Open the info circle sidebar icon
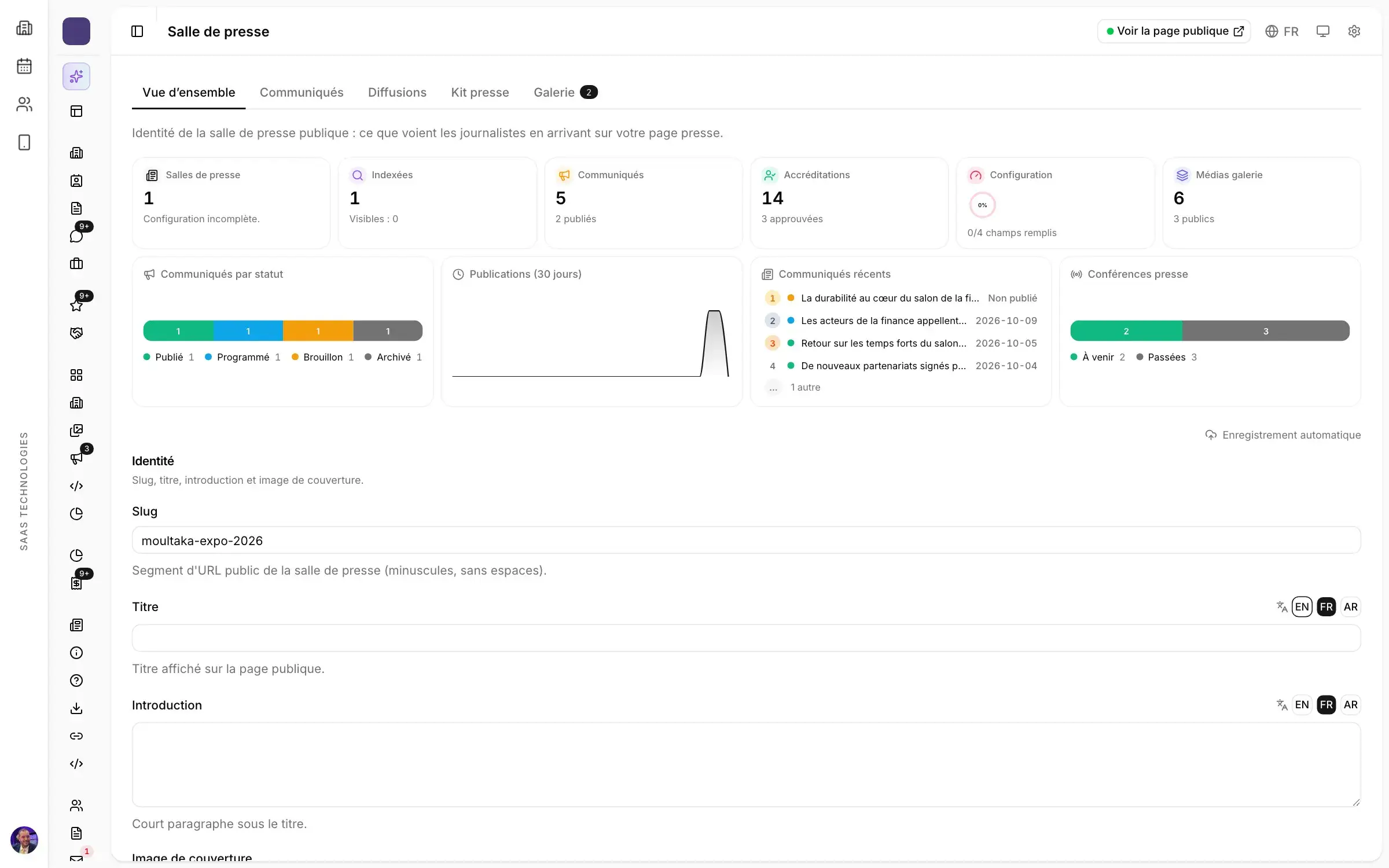 pos(76,653)
